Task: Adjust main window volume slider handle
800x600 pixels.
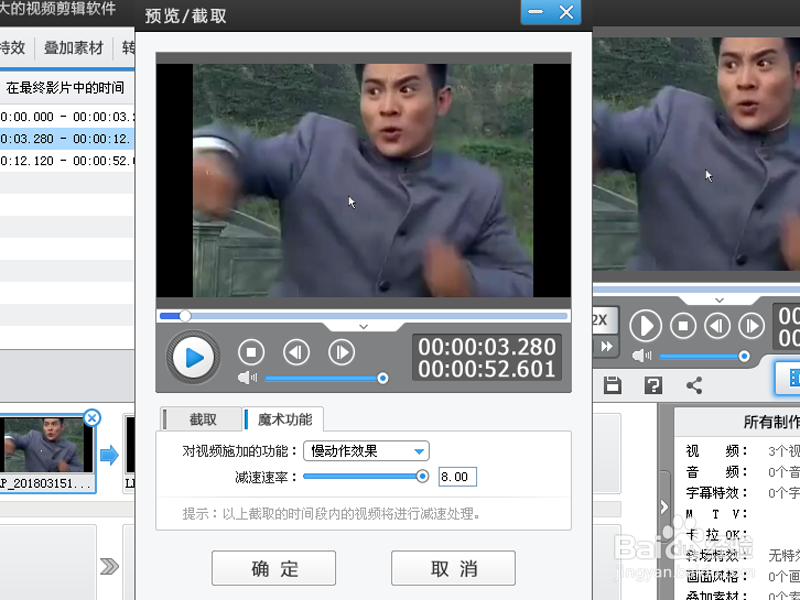Action: click(x=744, y=356)
